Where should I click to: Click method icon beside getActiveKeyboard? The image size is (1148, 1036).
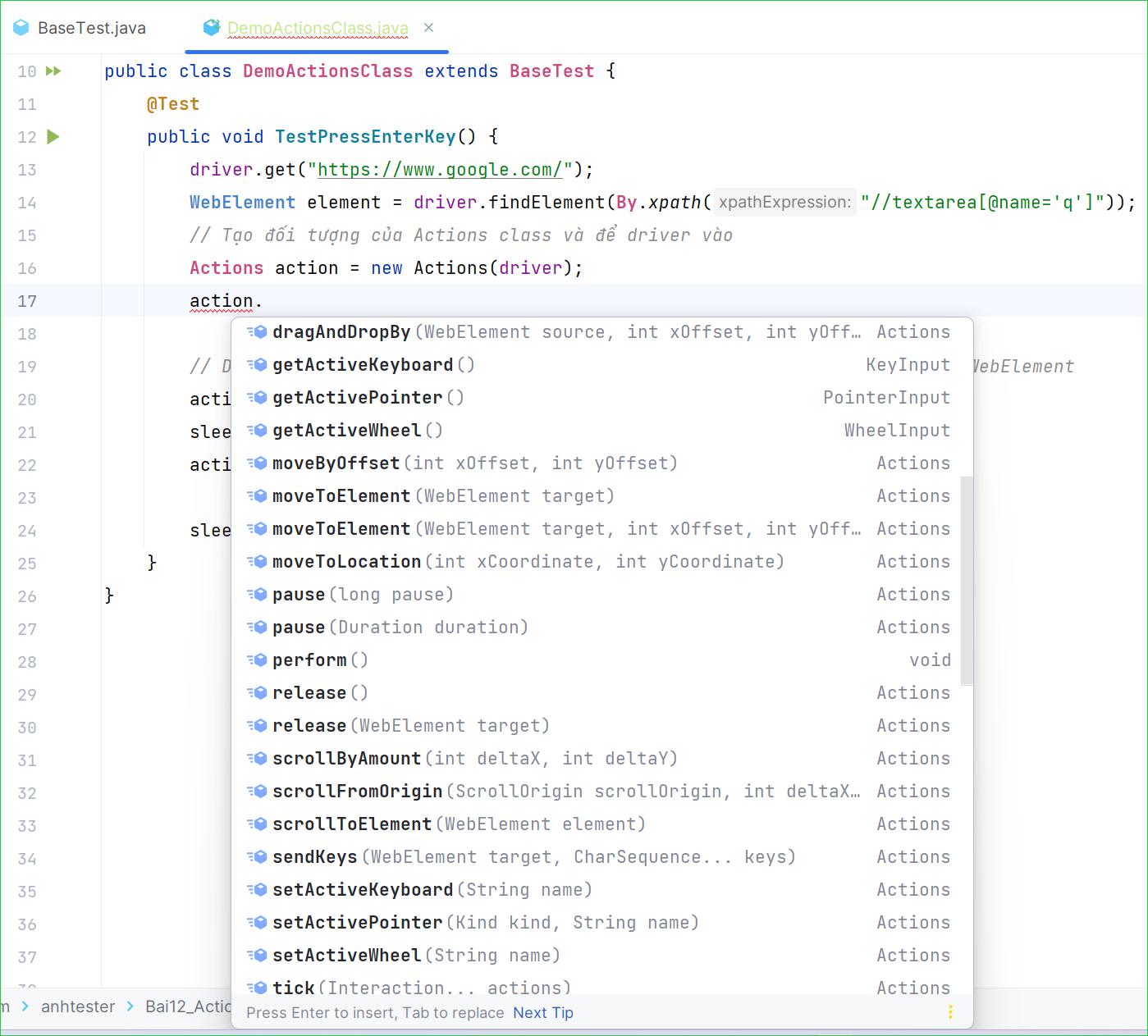[x=257, y=365]
